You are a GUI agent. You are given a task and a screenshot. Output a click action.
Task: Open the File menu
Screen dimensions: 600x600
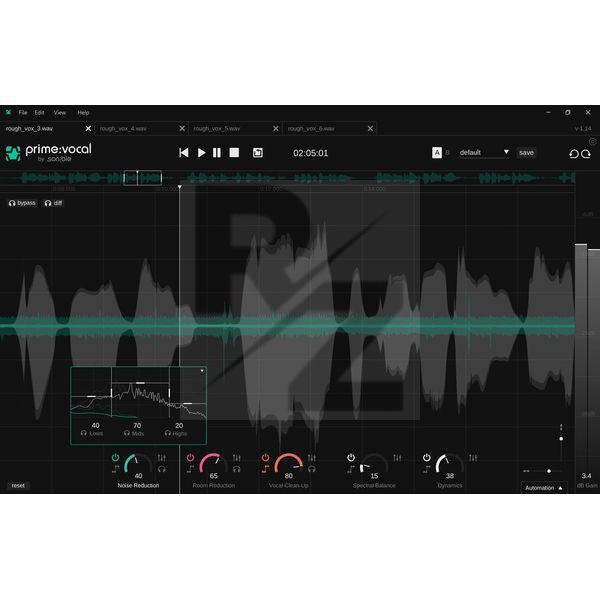pyautogui.click(x=23, y=112)
